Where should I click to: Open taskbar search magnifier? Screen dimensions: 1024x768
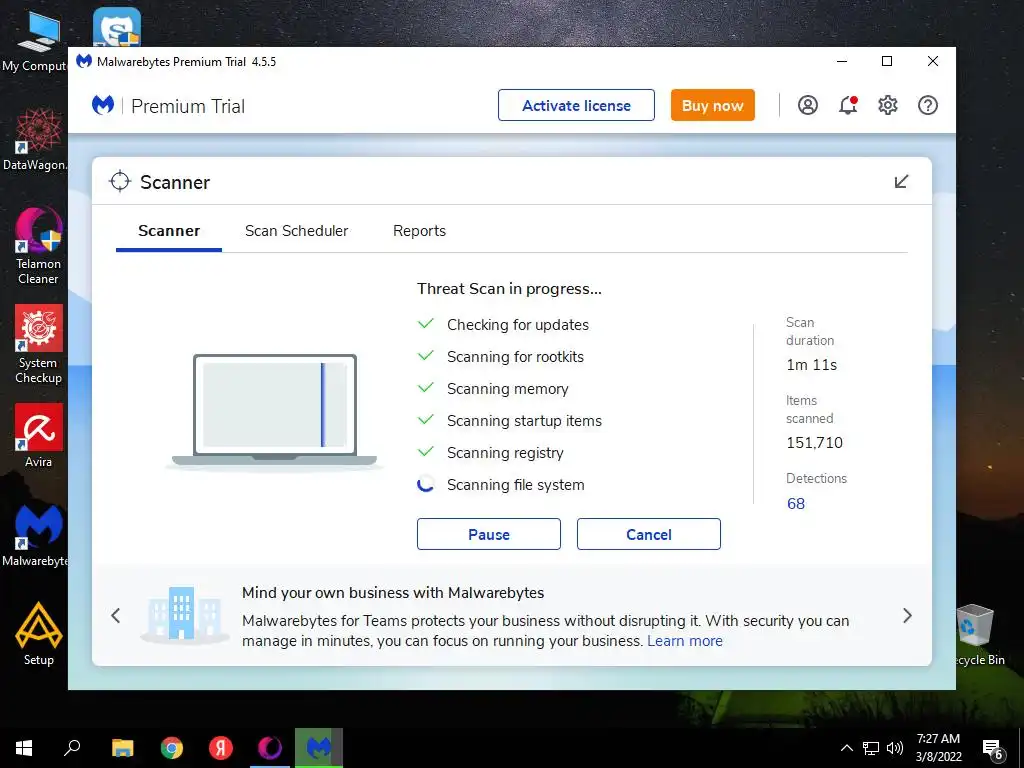point(72,748)
